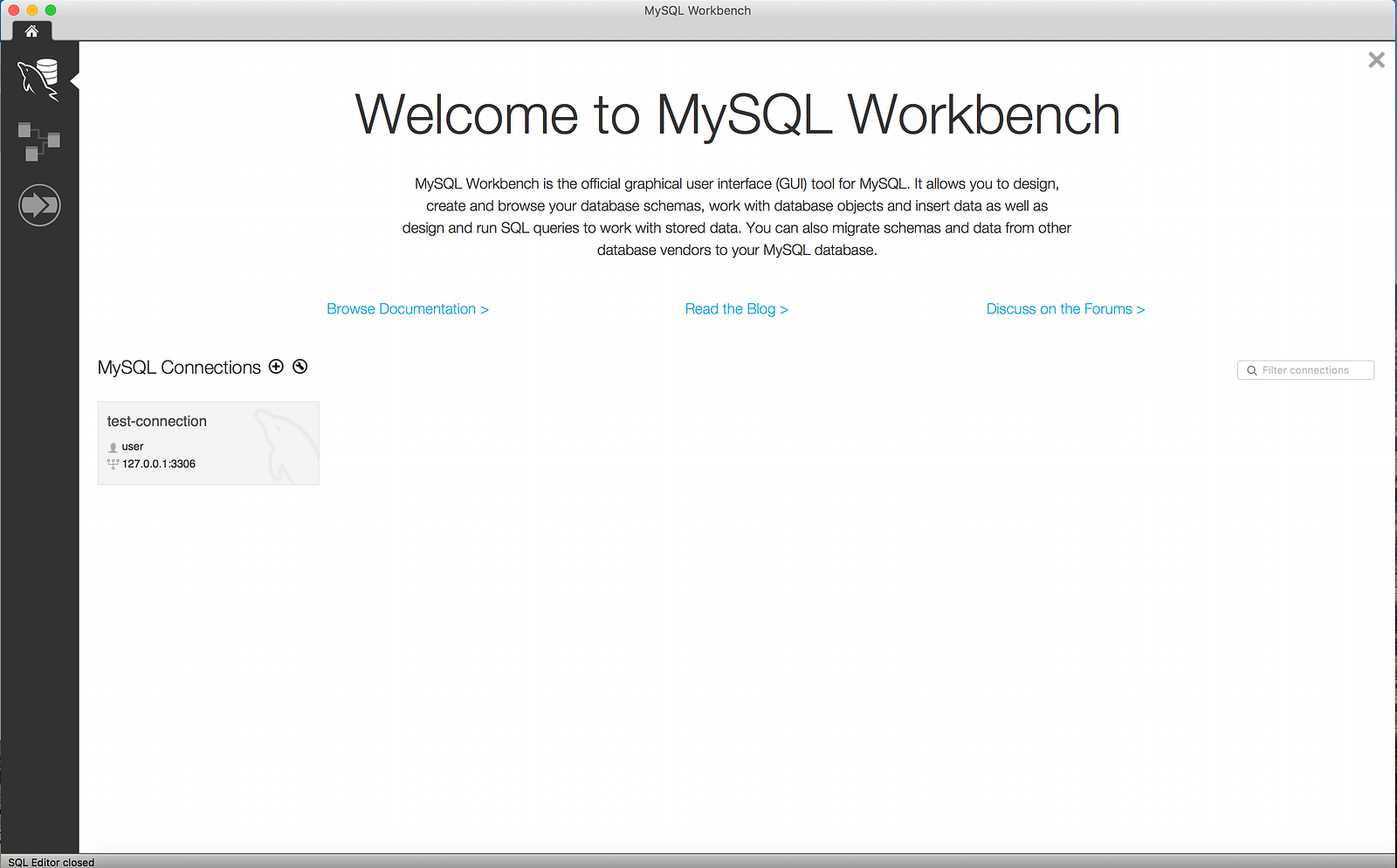
Task: Open manage connections wrench icon
Action: [300, 367]
